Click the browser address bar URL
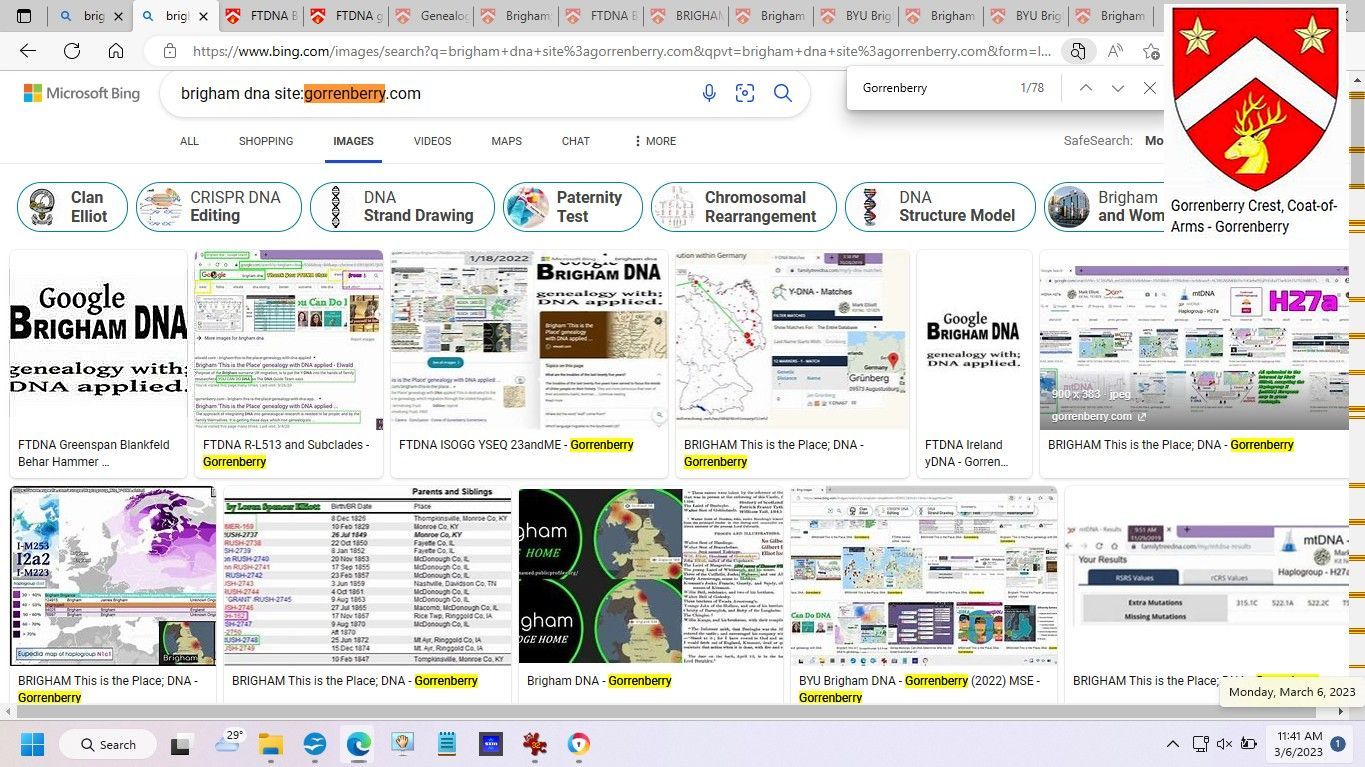 [620, 51]
